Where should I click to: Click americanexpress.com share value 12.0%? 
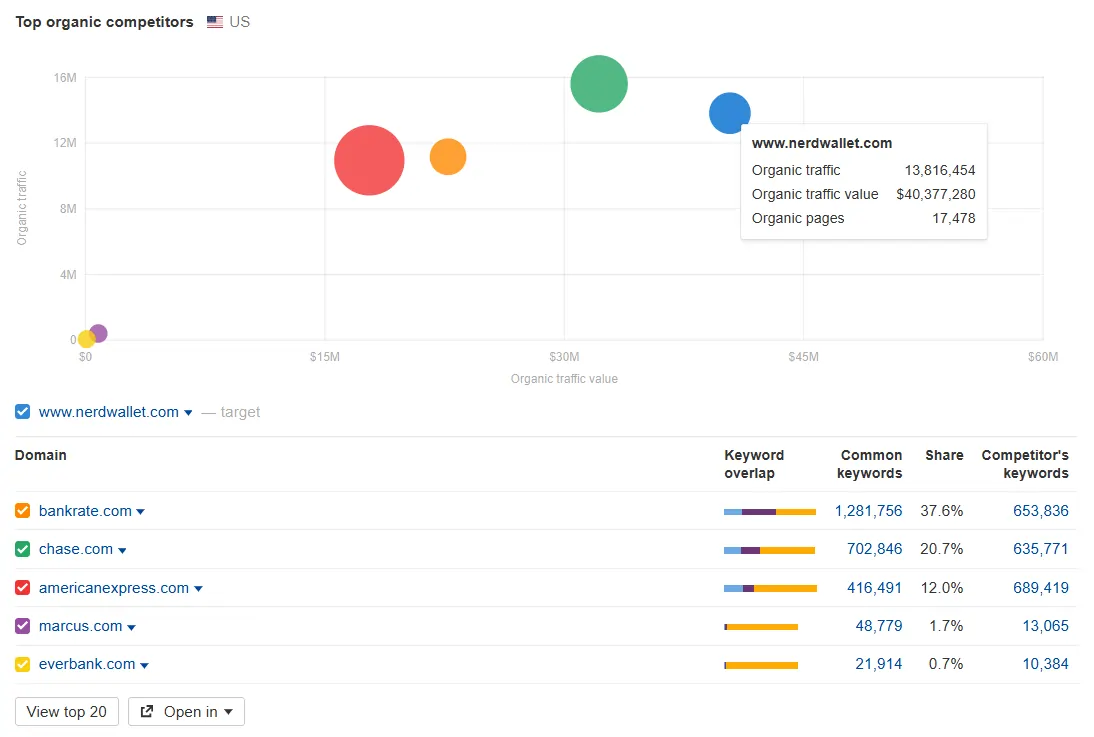point(942,588)
